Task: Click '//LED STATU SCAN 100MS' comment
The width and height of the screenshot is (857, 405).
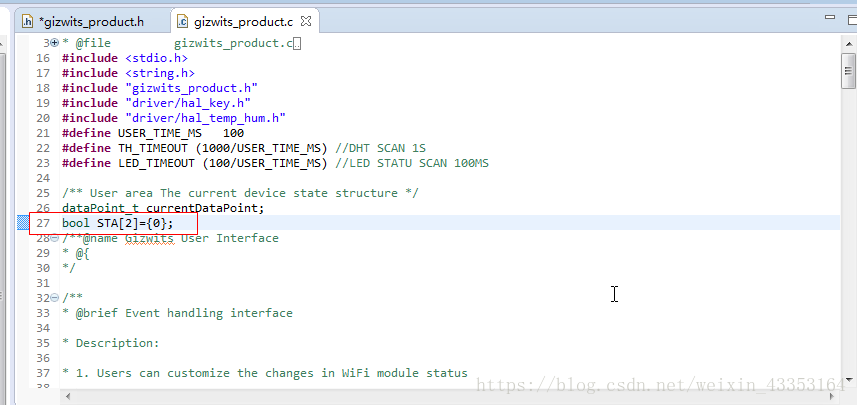Action: (x=412, y=163)
